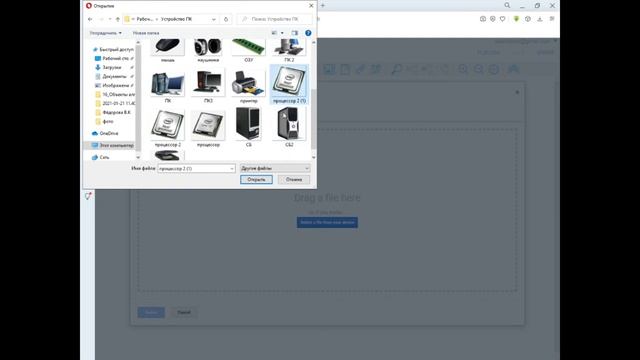Open the Opera ad blocker shield icon
Viewport: 640px width, 360px height.
[493, 19]
